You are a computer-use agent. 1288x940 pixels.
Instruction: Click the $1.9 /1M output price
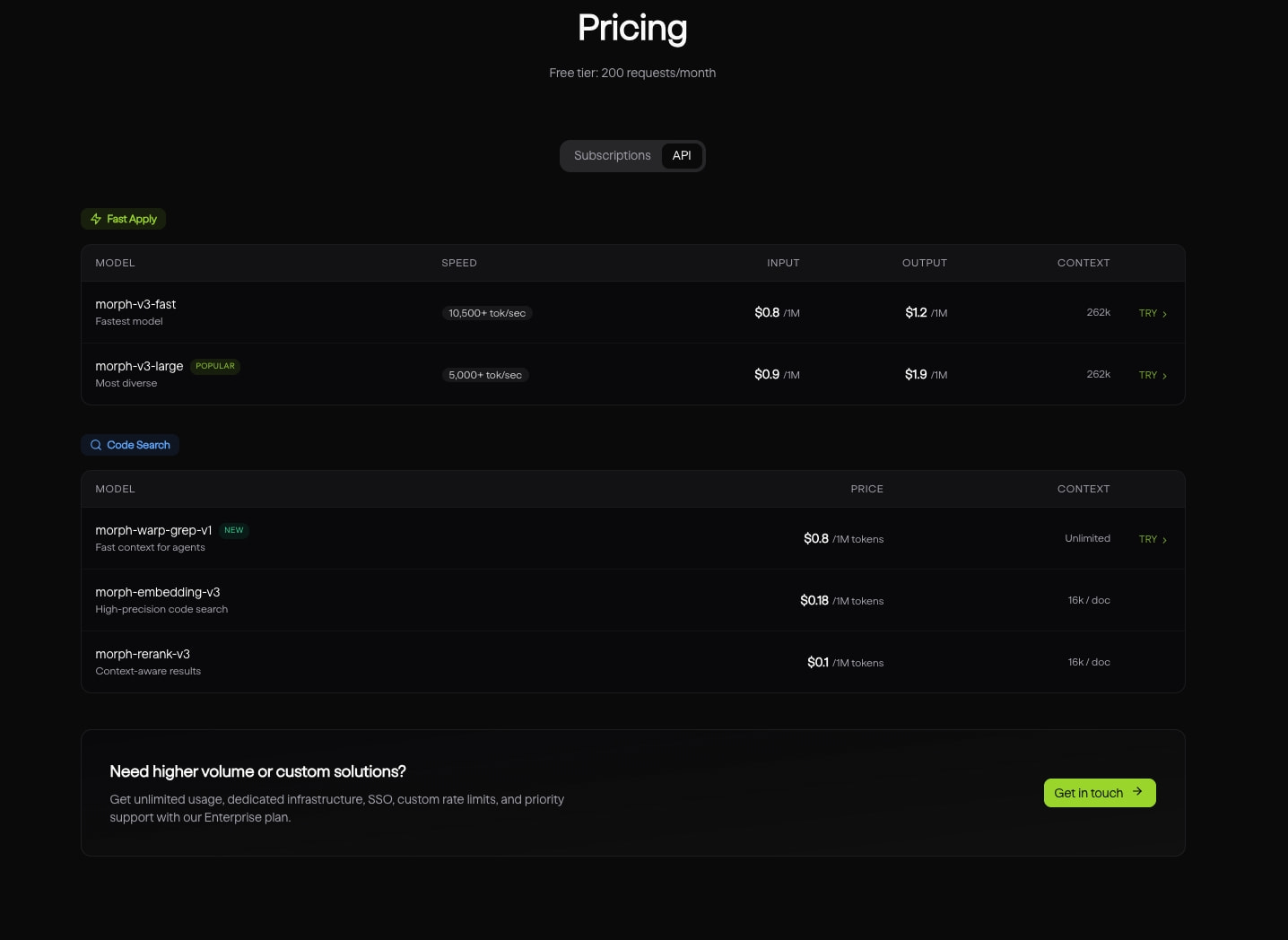pyautogui.click(x=926, y=374)
